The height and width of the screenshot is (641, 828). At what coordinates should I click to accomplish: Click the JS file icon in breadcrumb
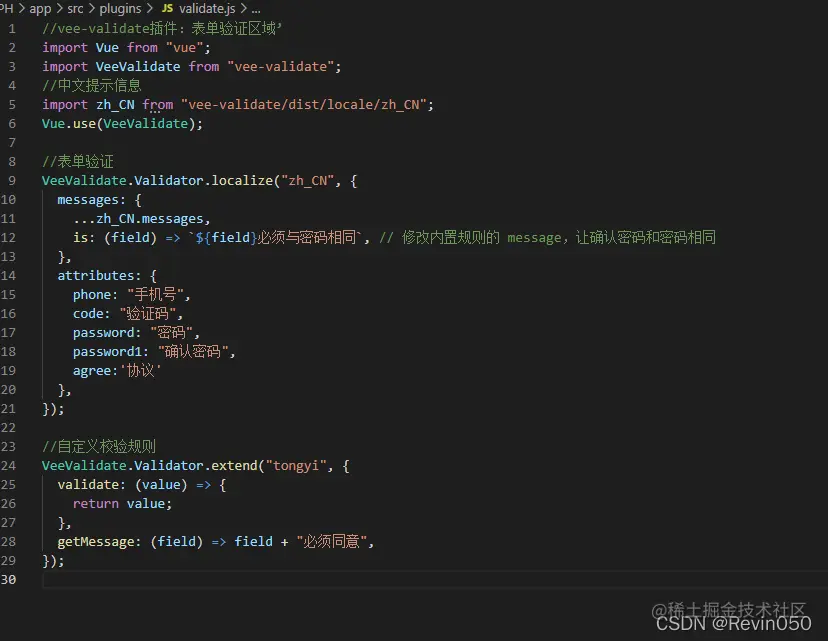pyautogui.click(x=167, y=8)
